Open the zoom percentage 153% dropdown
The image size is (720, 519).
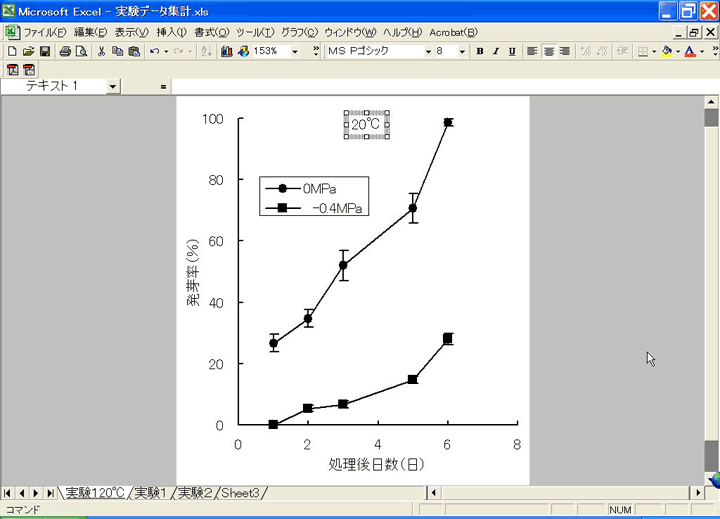(x=295, y=51)
